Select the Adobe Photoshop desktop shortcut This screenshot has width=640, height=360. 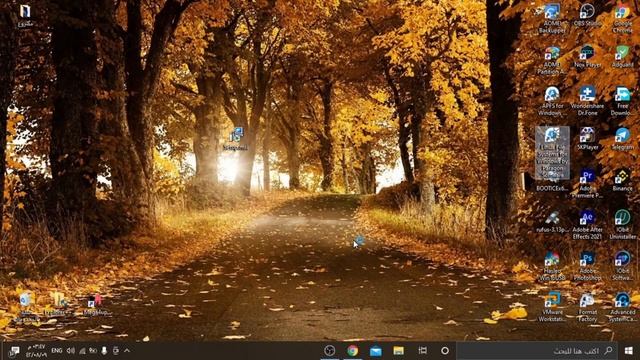tap(587, 266)
